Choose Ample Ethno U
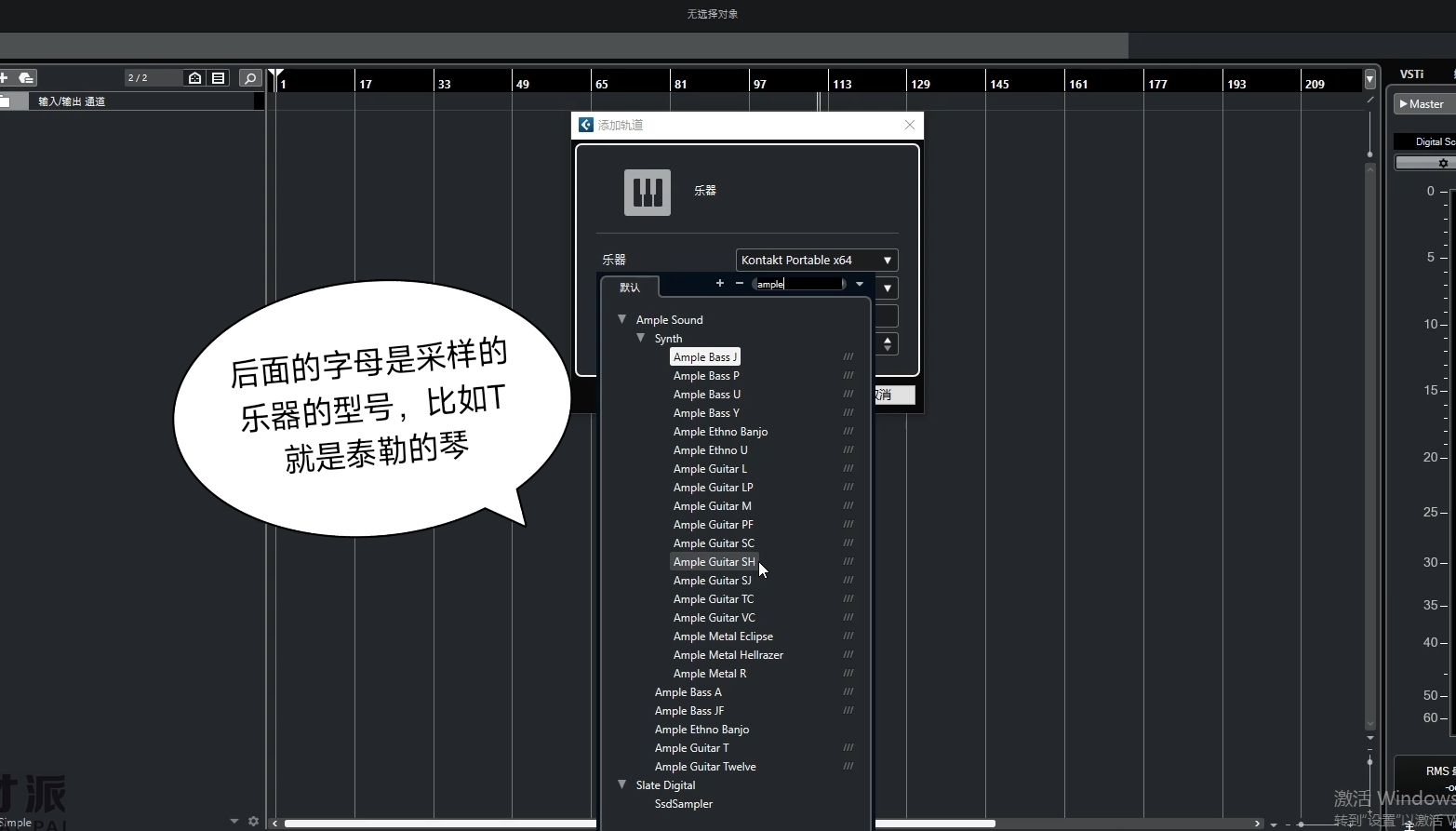Screen dimensions: 1456x831 [x=710, y=449]
